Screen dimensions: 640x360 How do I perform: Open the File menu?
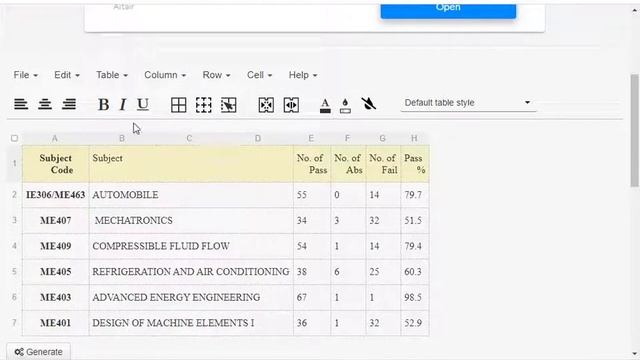click(25, 75)
